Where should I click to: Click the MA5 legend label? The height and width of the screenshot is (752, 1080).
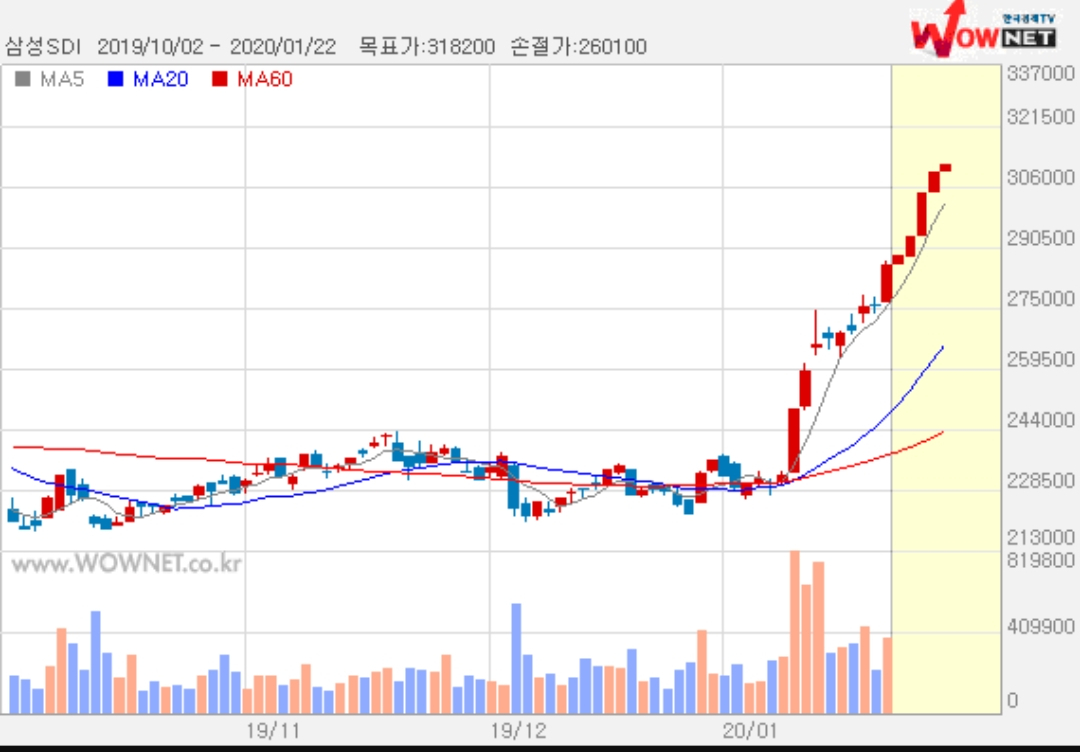pyautogui.click(x=62, y=79)
